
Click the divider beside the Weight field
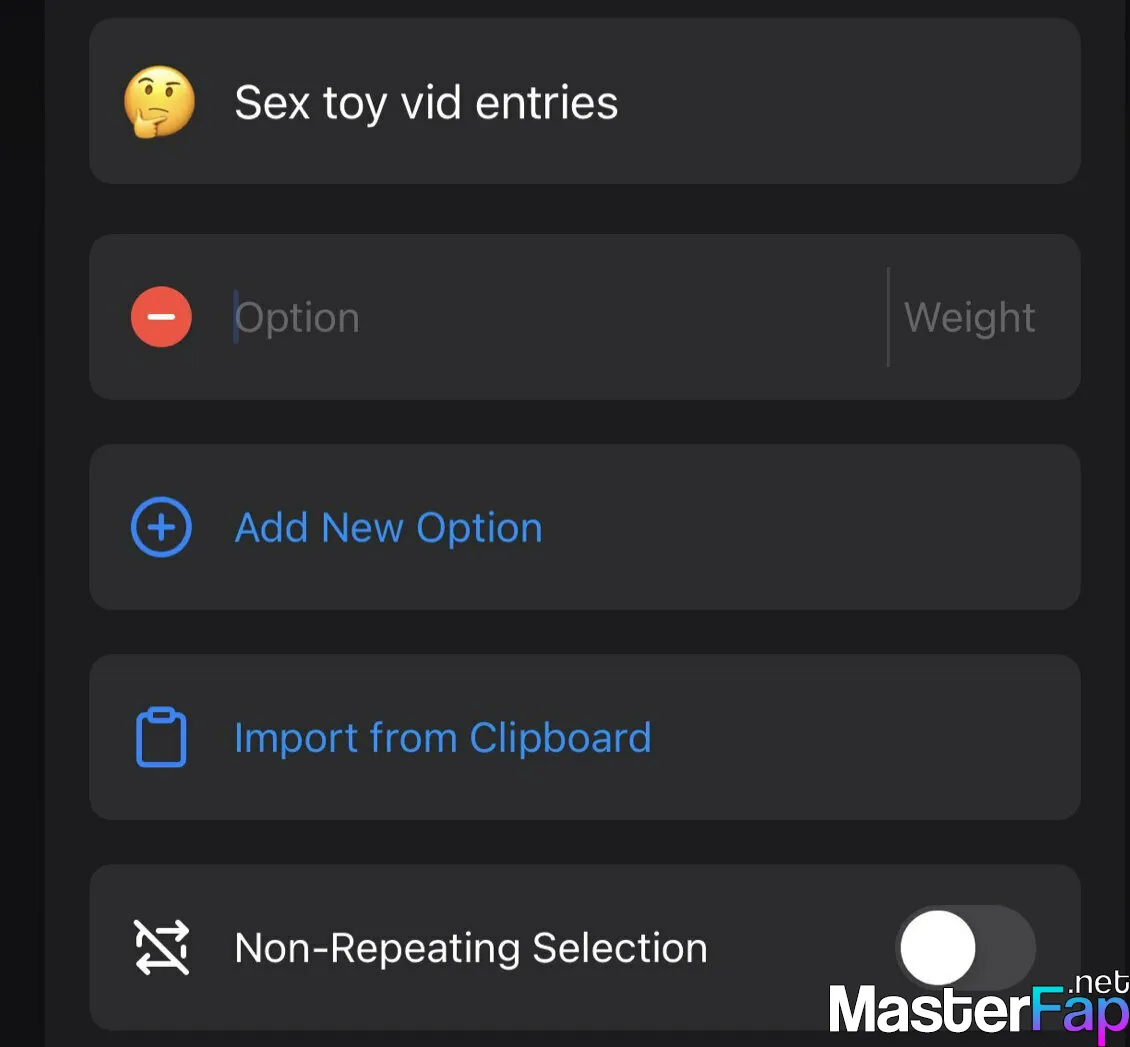pos(888,317)
